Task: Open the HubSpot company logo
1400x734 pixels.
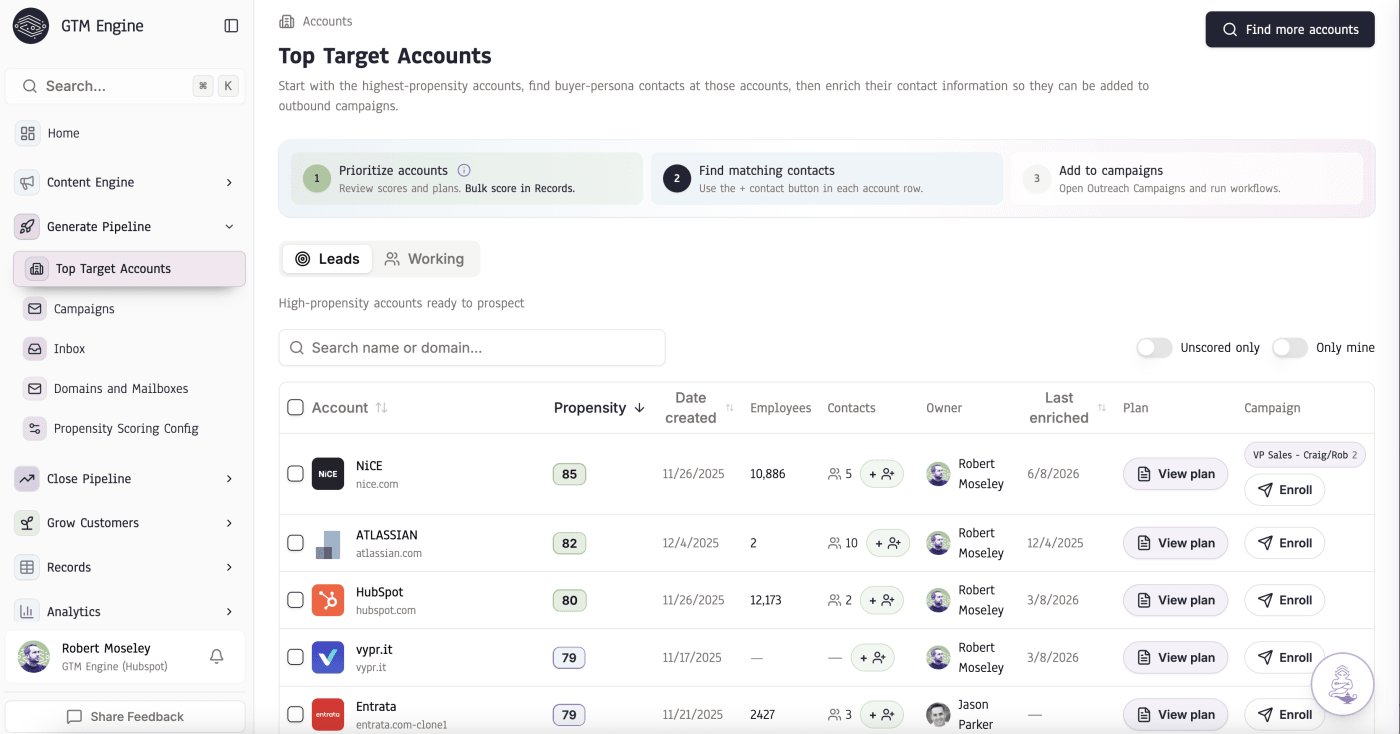Action: tap(328, 600)
